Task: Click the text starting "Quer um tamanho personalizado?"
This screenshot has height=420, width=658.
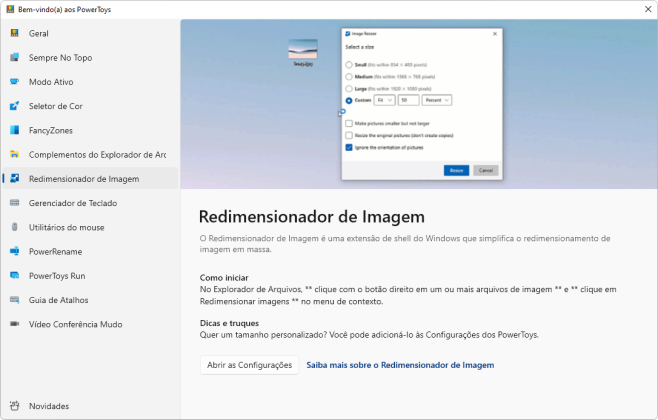Action: 369,335
